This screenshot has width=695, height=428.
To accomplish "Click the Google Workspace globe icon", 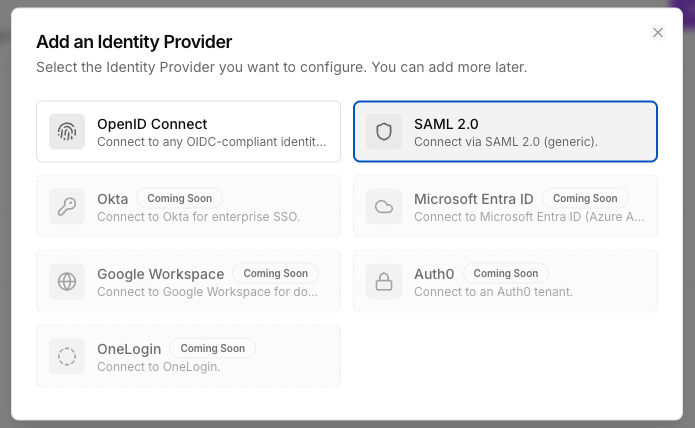I will tap(67, 281).
